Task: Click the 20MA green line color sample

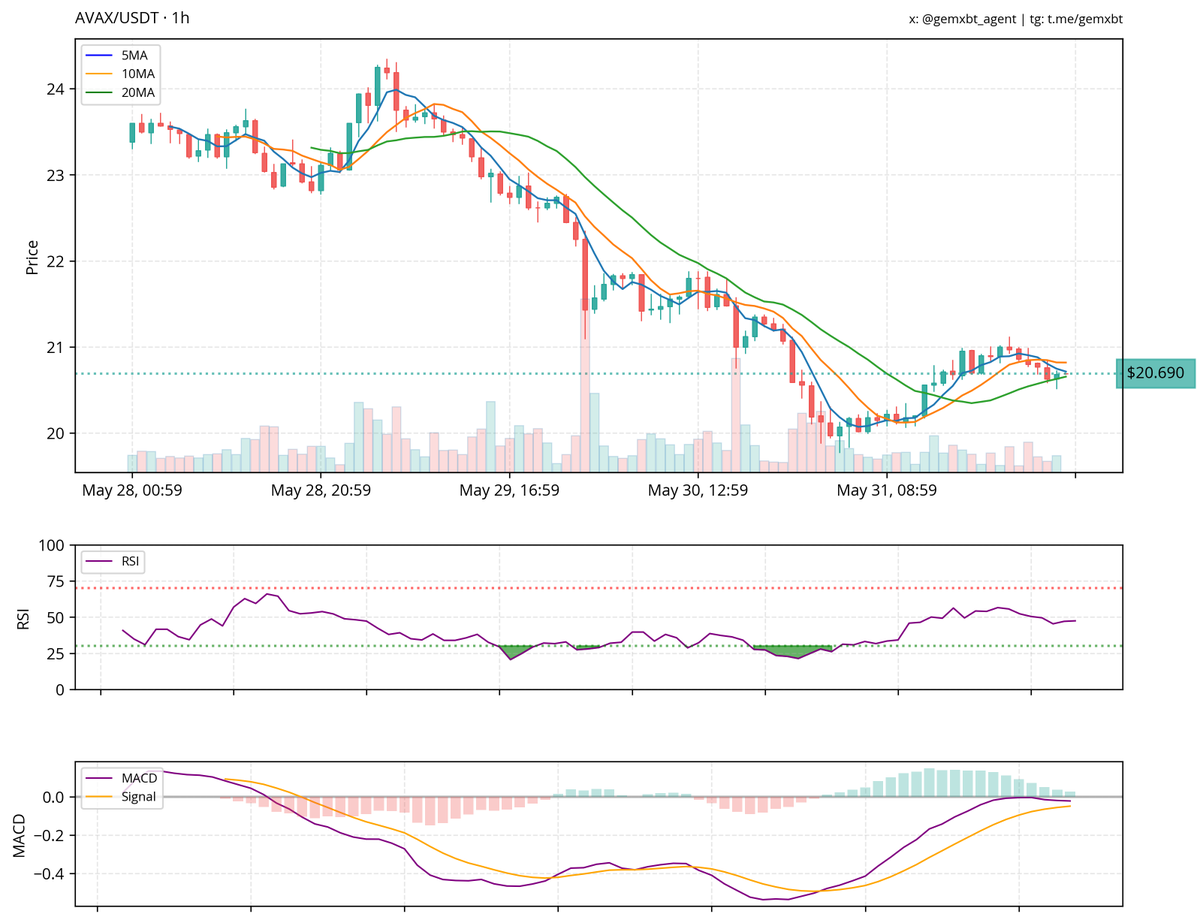Action: point(100,91)
